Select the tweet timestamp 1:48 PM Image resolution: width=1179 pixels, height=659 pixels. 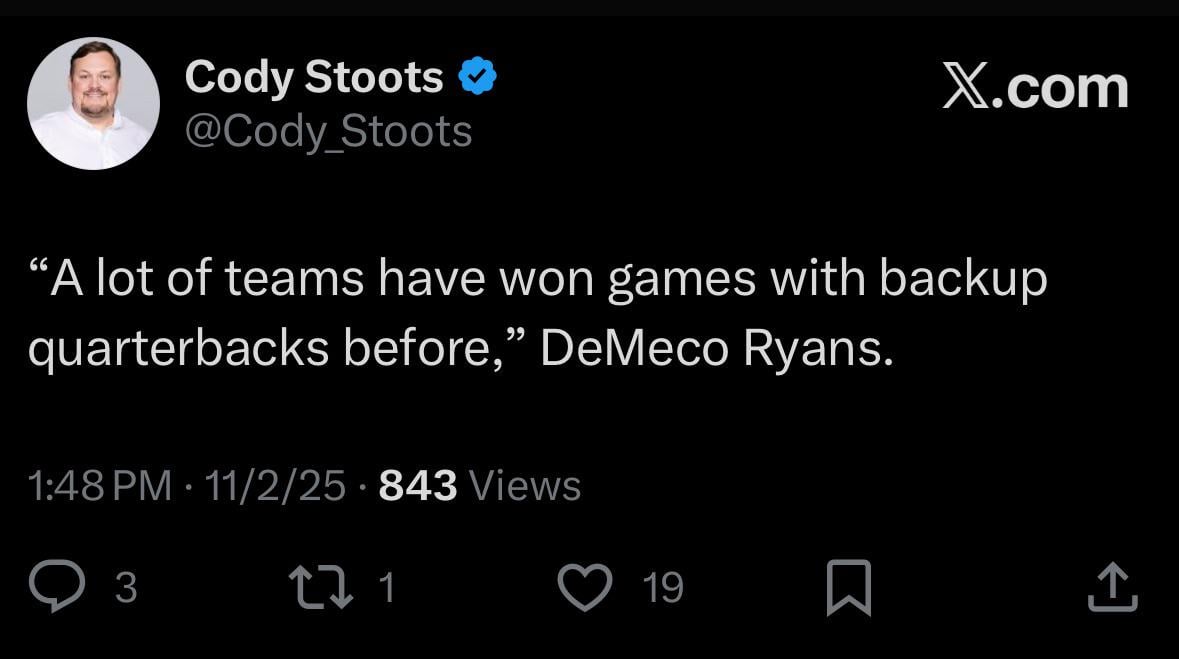[94, 485]
